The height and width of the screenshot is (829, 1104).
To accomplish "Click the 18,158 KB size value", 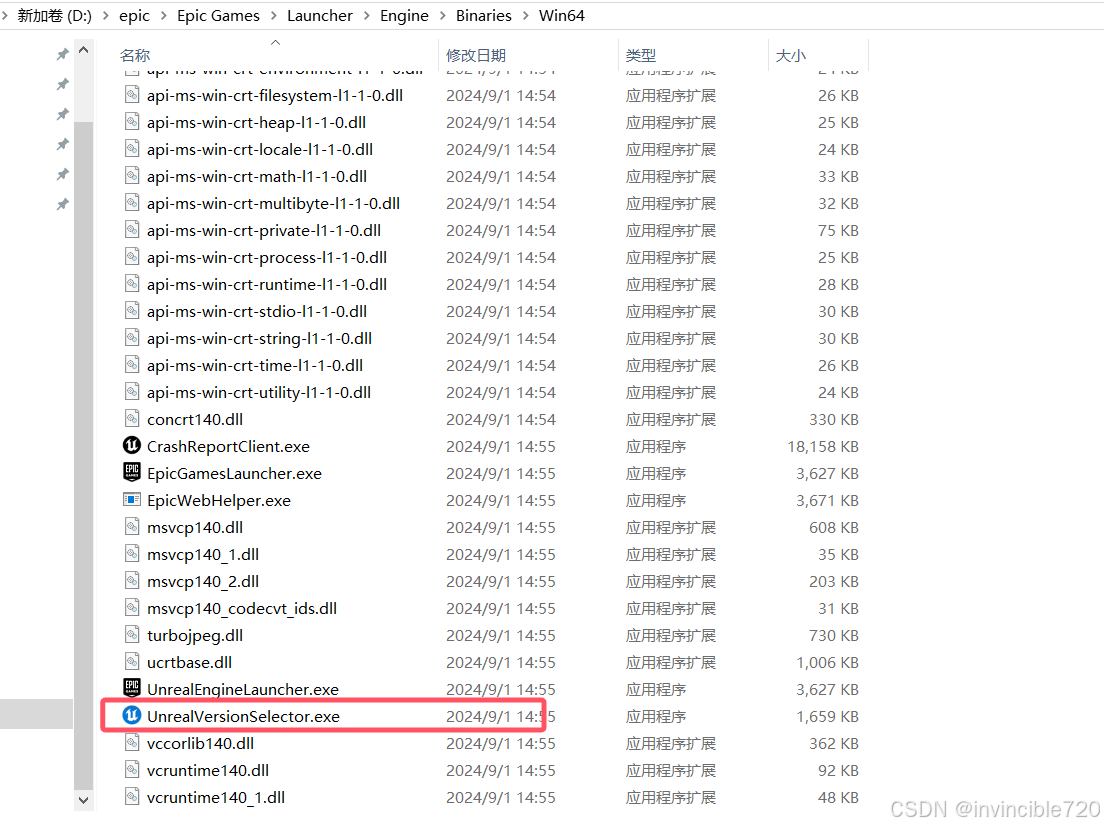I will 822,447.
